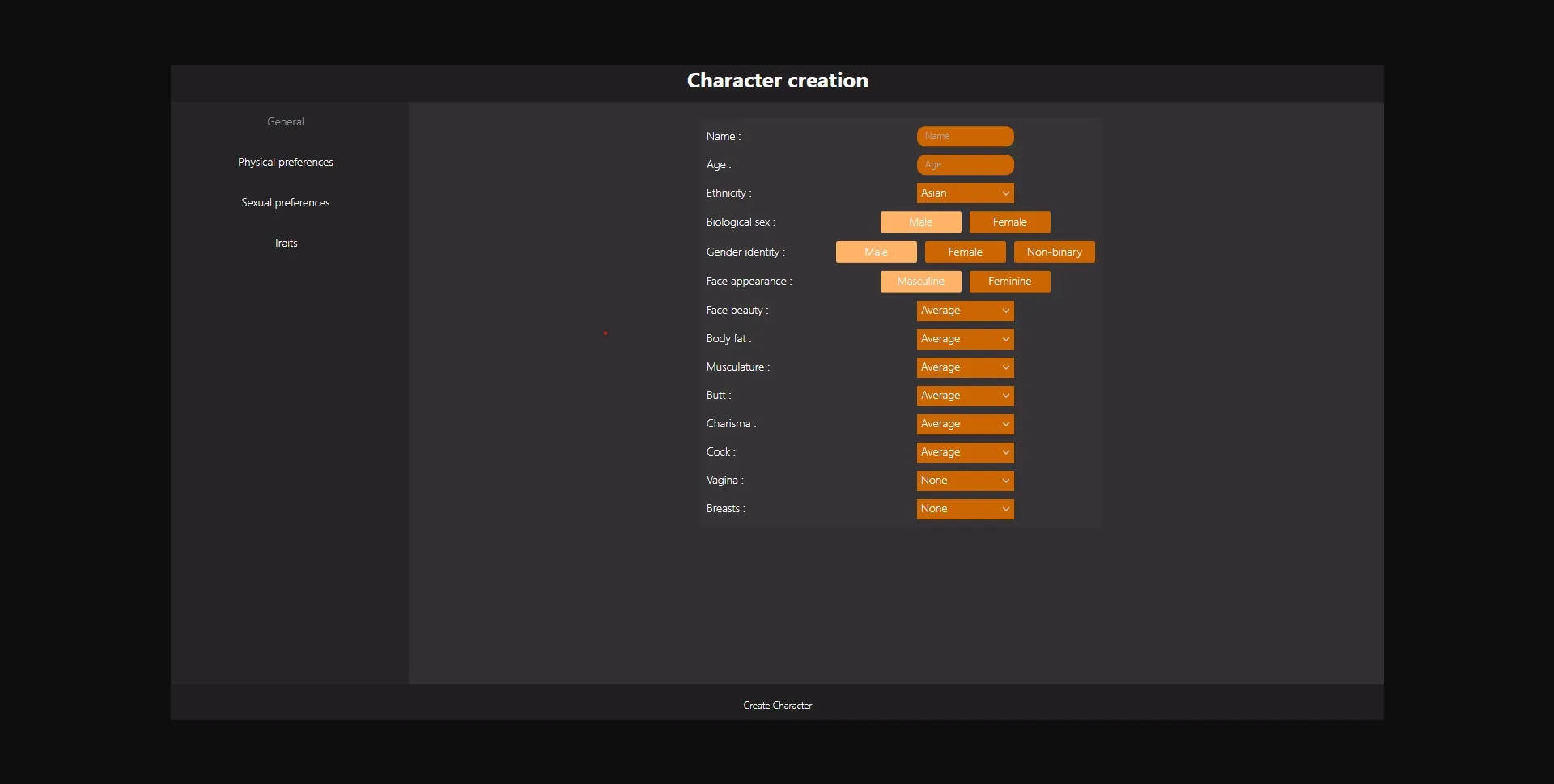Open the Butt size dropdown

[965, 396]
